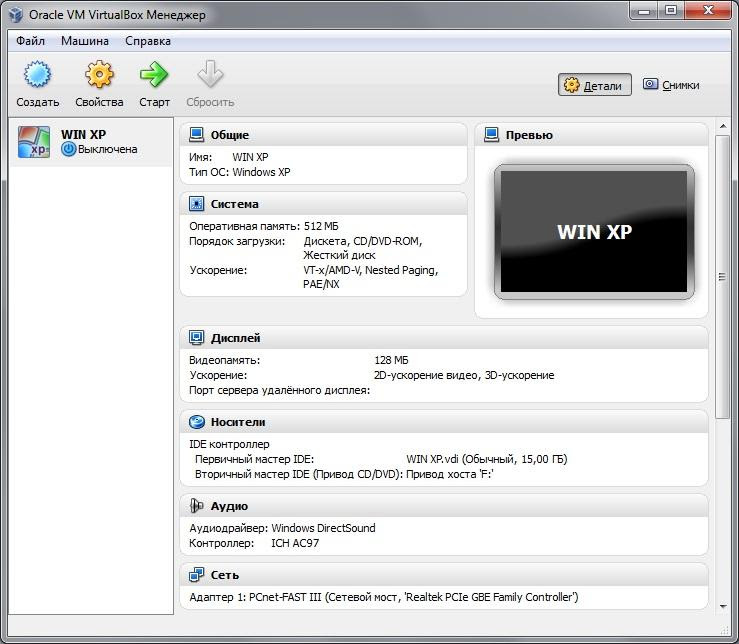This screenshot has width=739, height=644.
Task: Click the Порт сервера удалённого дисплея label
Action: (x=279, y=390)
